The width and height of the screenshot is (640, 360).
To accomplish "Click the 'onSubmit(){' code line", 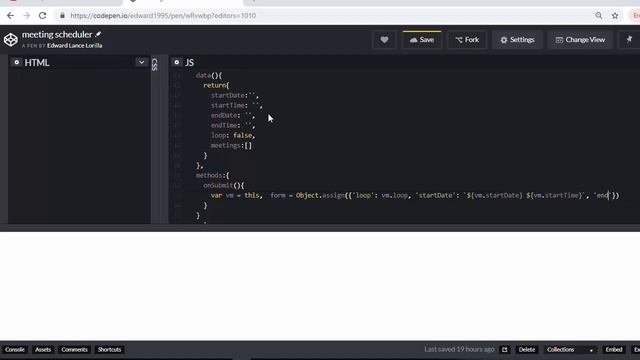I will pyautogui.click(x=224, y=185).
